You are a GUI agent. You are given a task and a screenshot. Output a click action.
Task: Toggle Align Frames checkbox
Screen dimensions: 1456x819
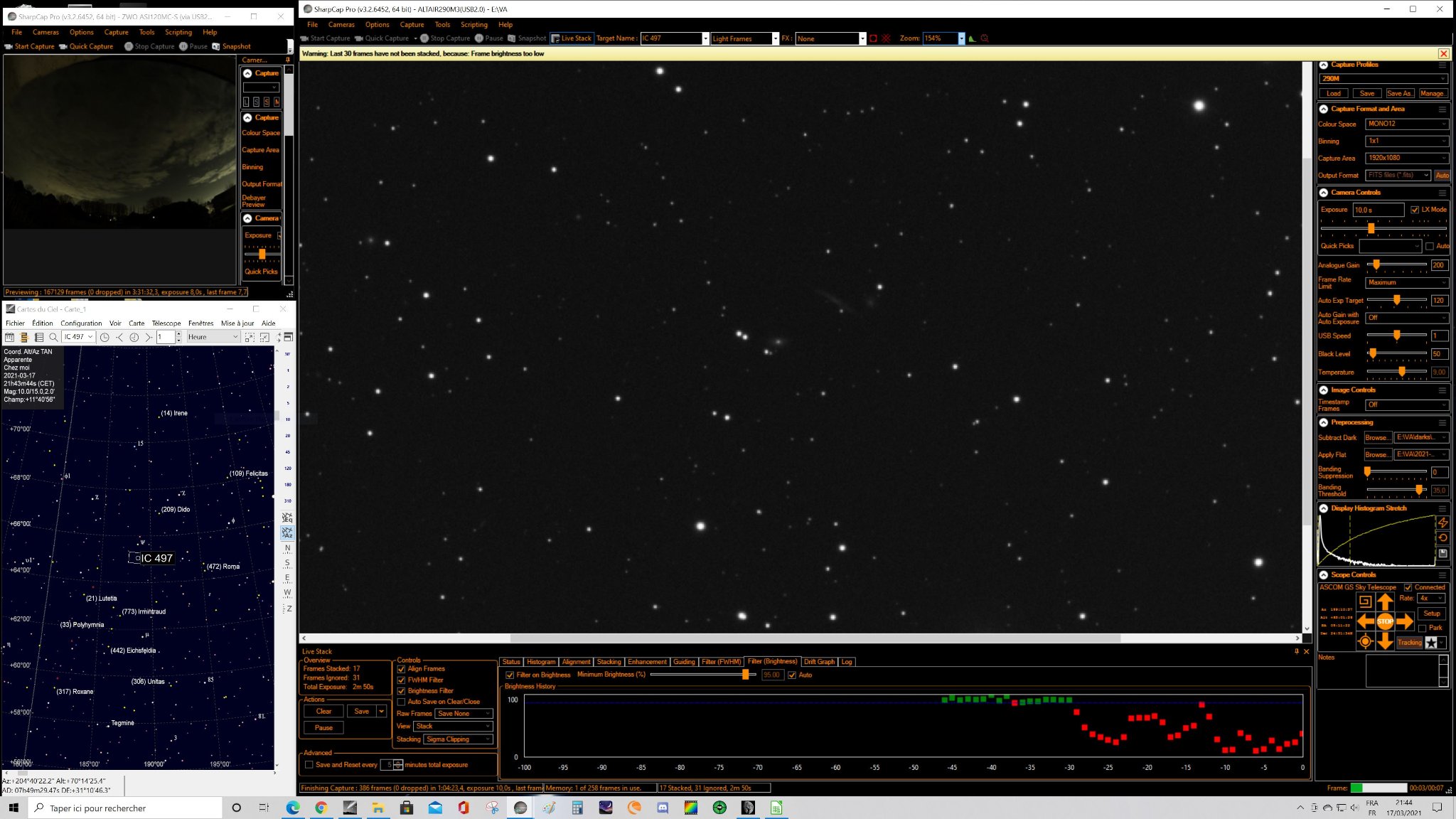[x=401, y=669]
